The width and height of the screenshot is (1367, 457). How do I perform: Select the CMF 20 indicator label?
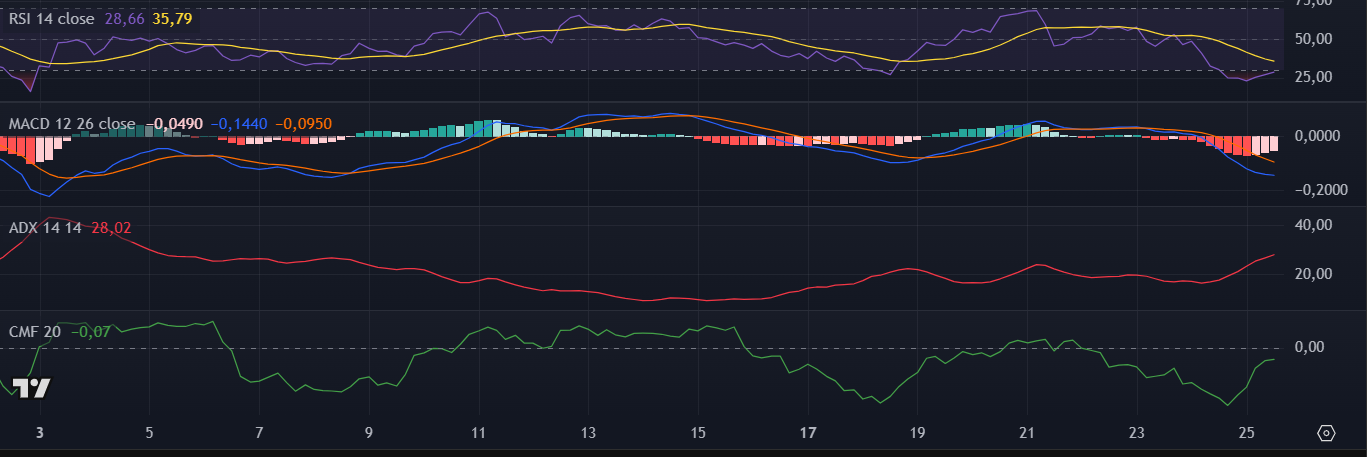click(34, 331)
